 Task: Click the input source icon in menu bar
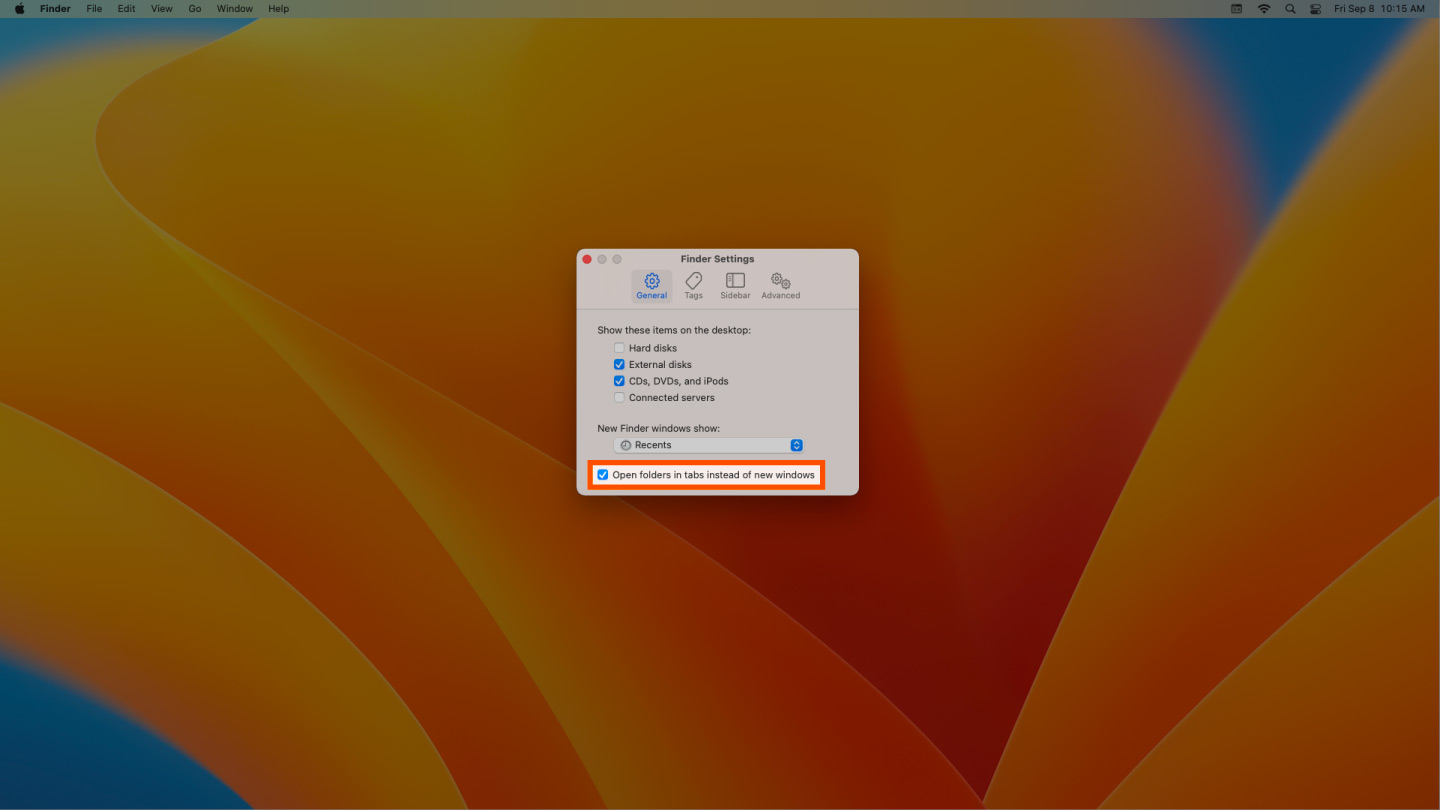[1236, 8]
